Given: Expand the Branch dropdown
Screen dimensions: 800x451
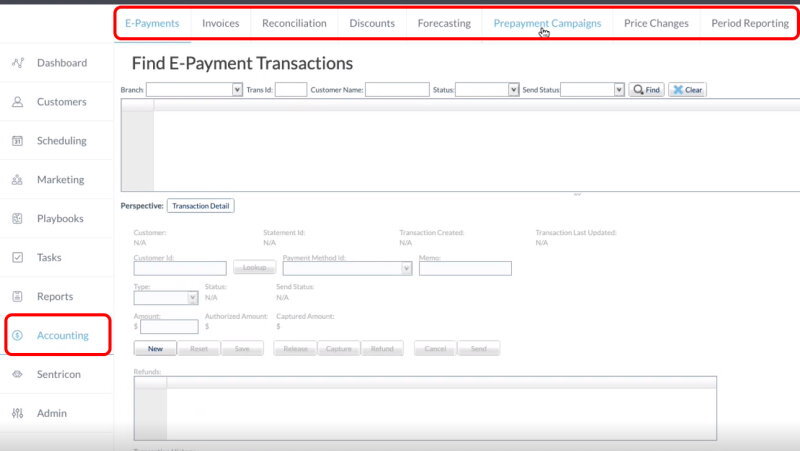Looking at the screenshot, I should click(237, 90).
